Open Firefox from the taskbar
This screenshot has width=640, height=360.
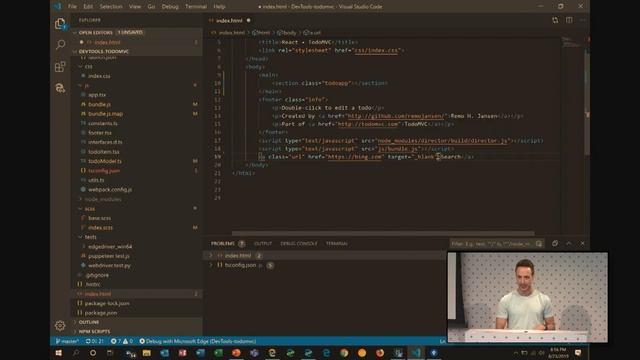pos(380,353)
